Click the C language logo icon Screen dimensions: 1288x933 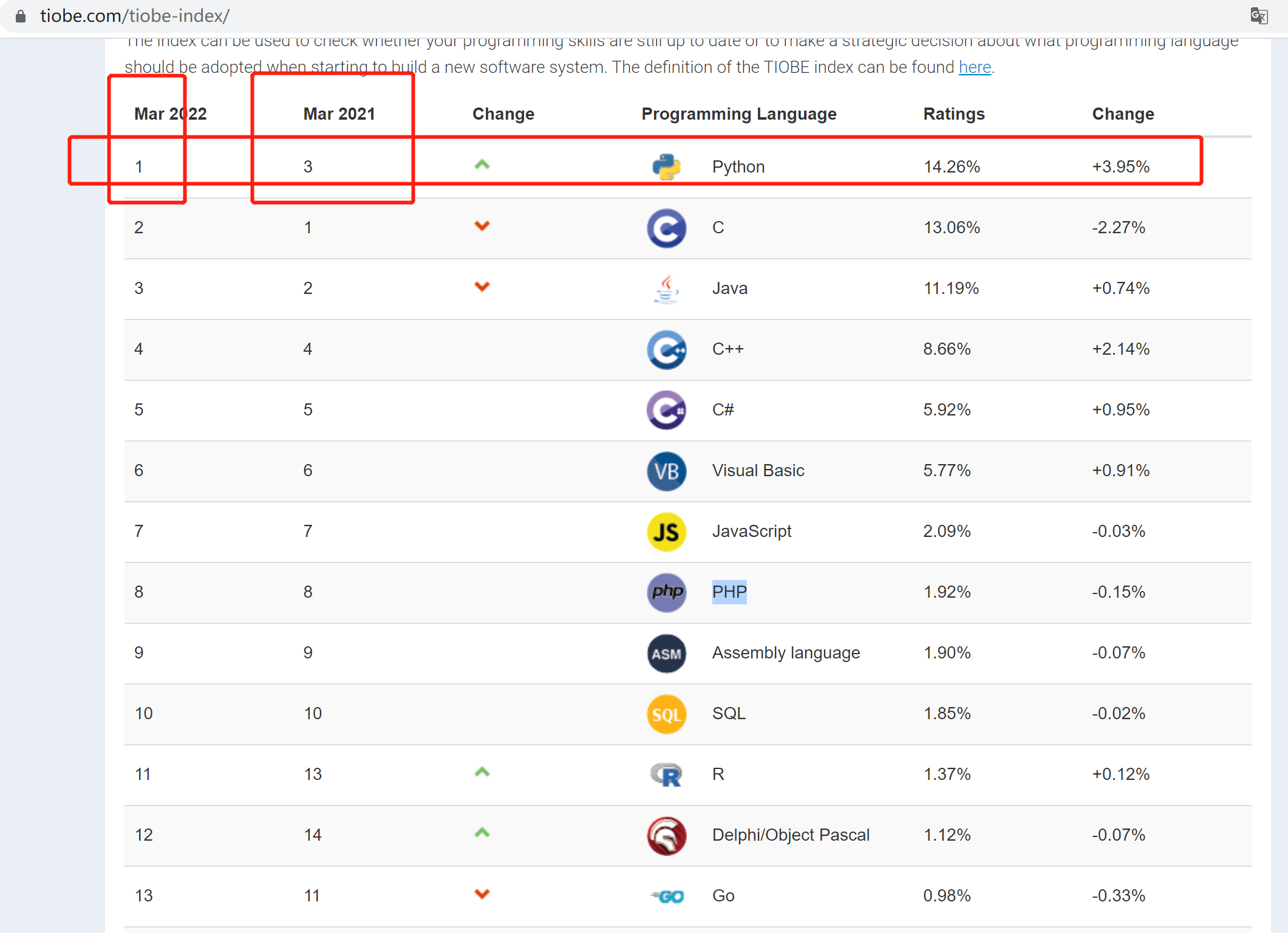(x=666, y=228)
